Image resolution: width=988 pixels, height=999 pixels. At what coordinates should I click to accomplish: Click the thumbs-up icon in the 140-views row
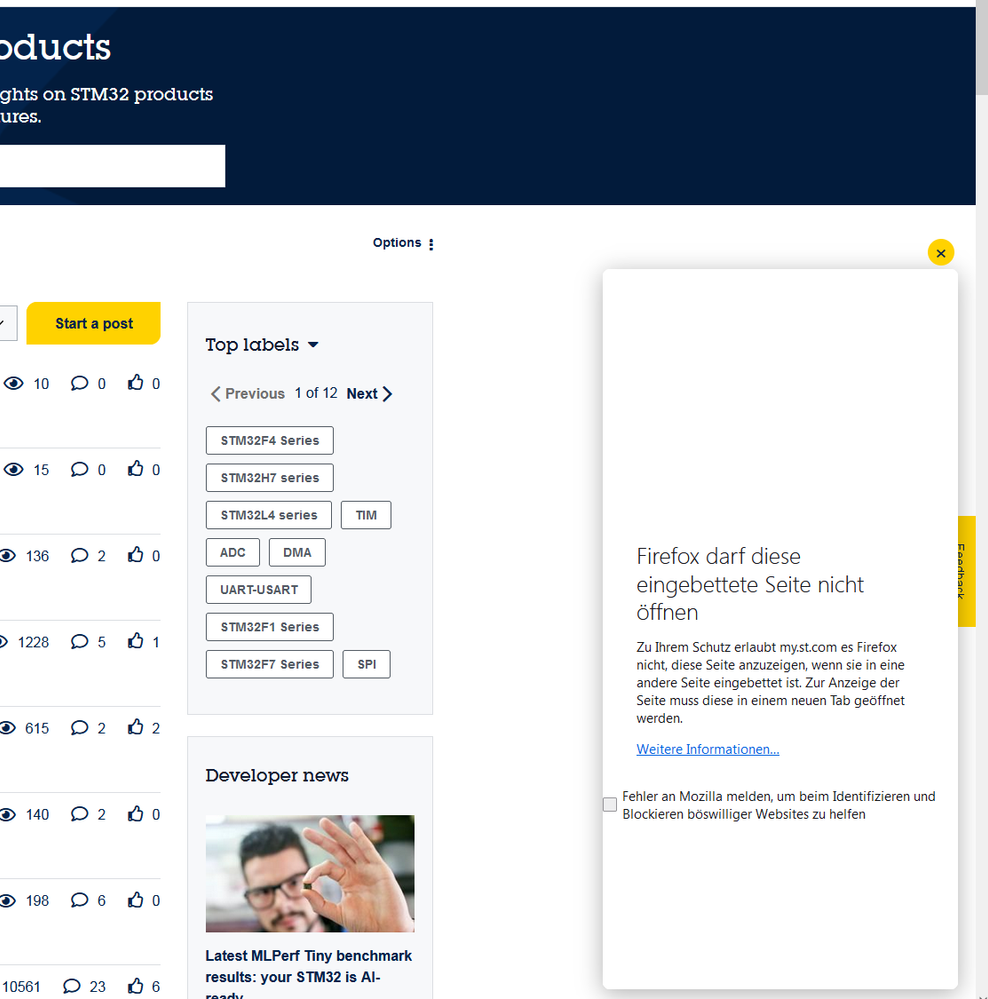[x=135, y=813]
